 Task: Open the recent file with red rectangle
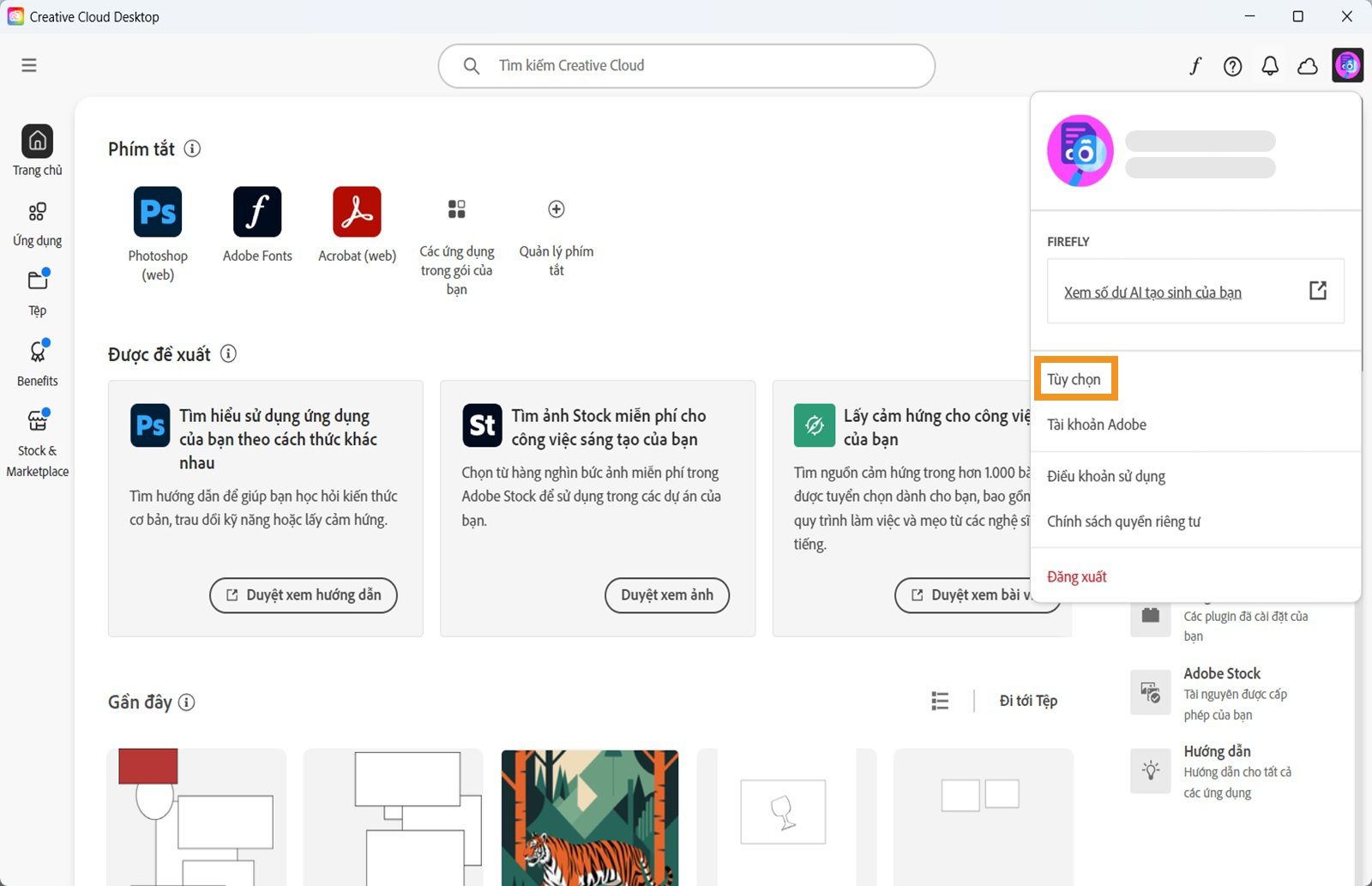click(x=196, y=817)
